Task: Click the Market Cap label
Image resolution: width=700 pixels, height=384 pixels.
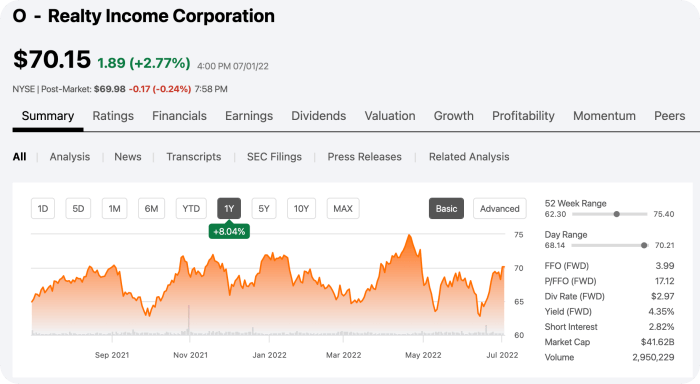Action: pos(567,342)
